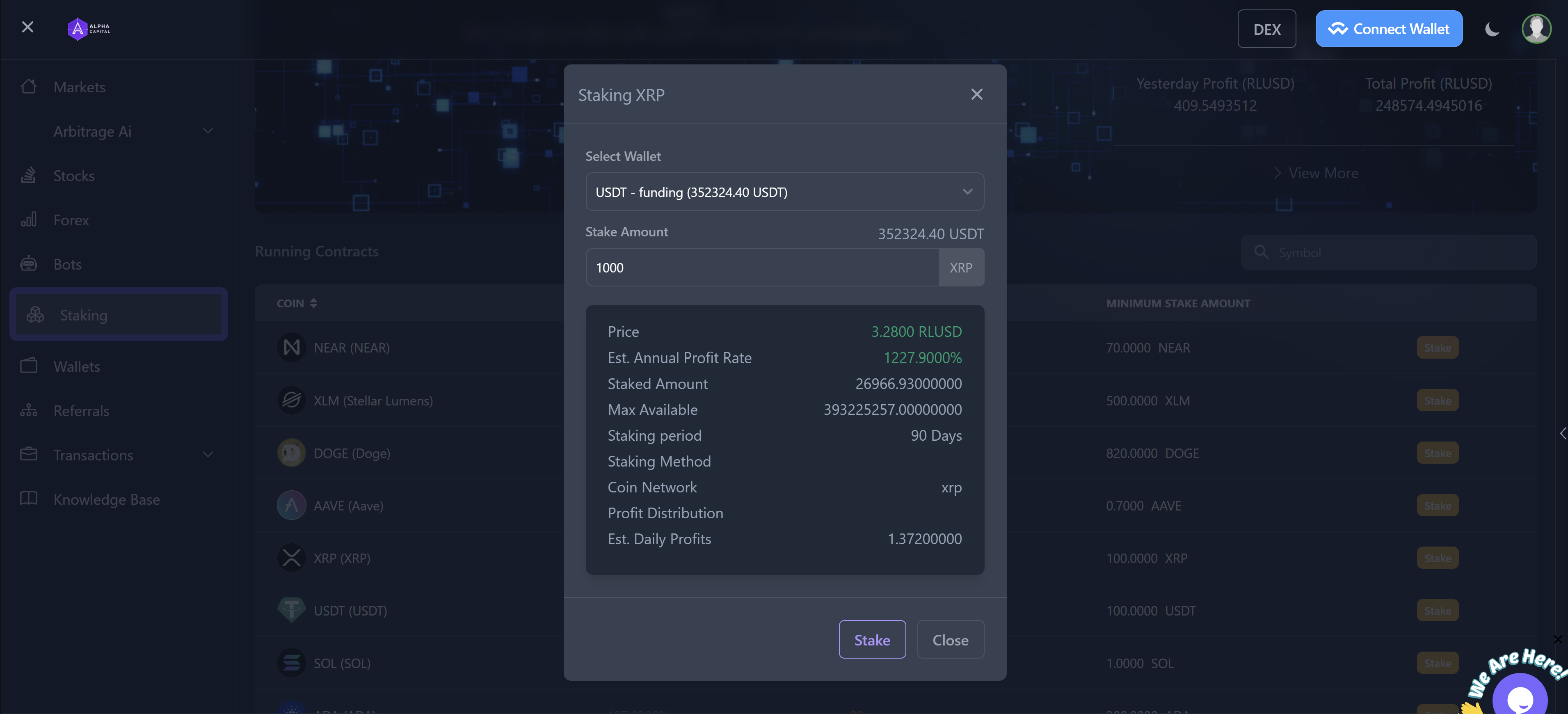Open the user profile avatar
Viewport: 1568px width, 714px height.
click(x=1536, y=28)
